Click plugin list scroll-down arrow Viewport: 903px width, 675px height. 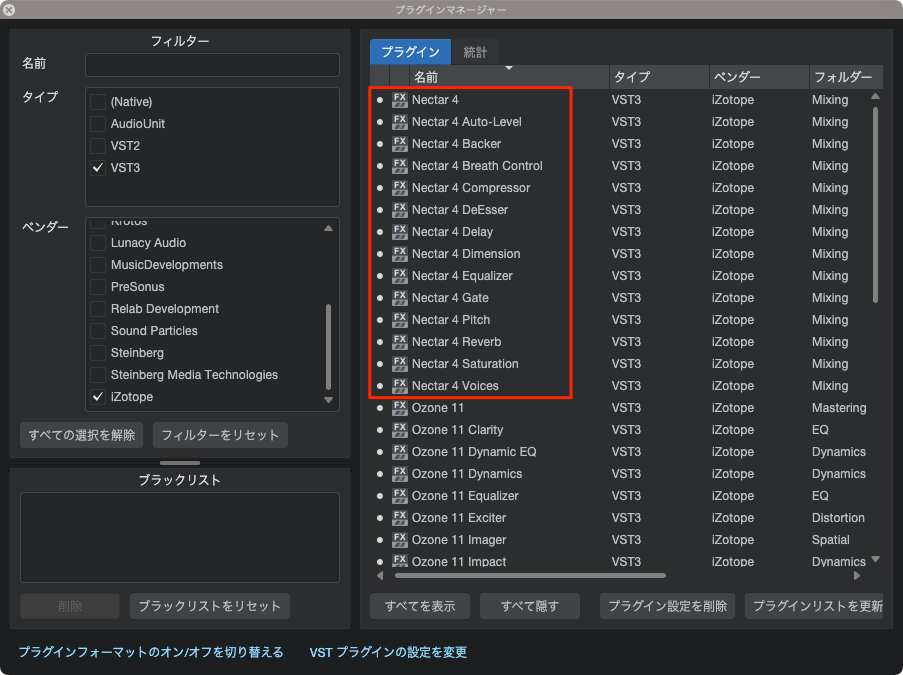coord(875,559)
